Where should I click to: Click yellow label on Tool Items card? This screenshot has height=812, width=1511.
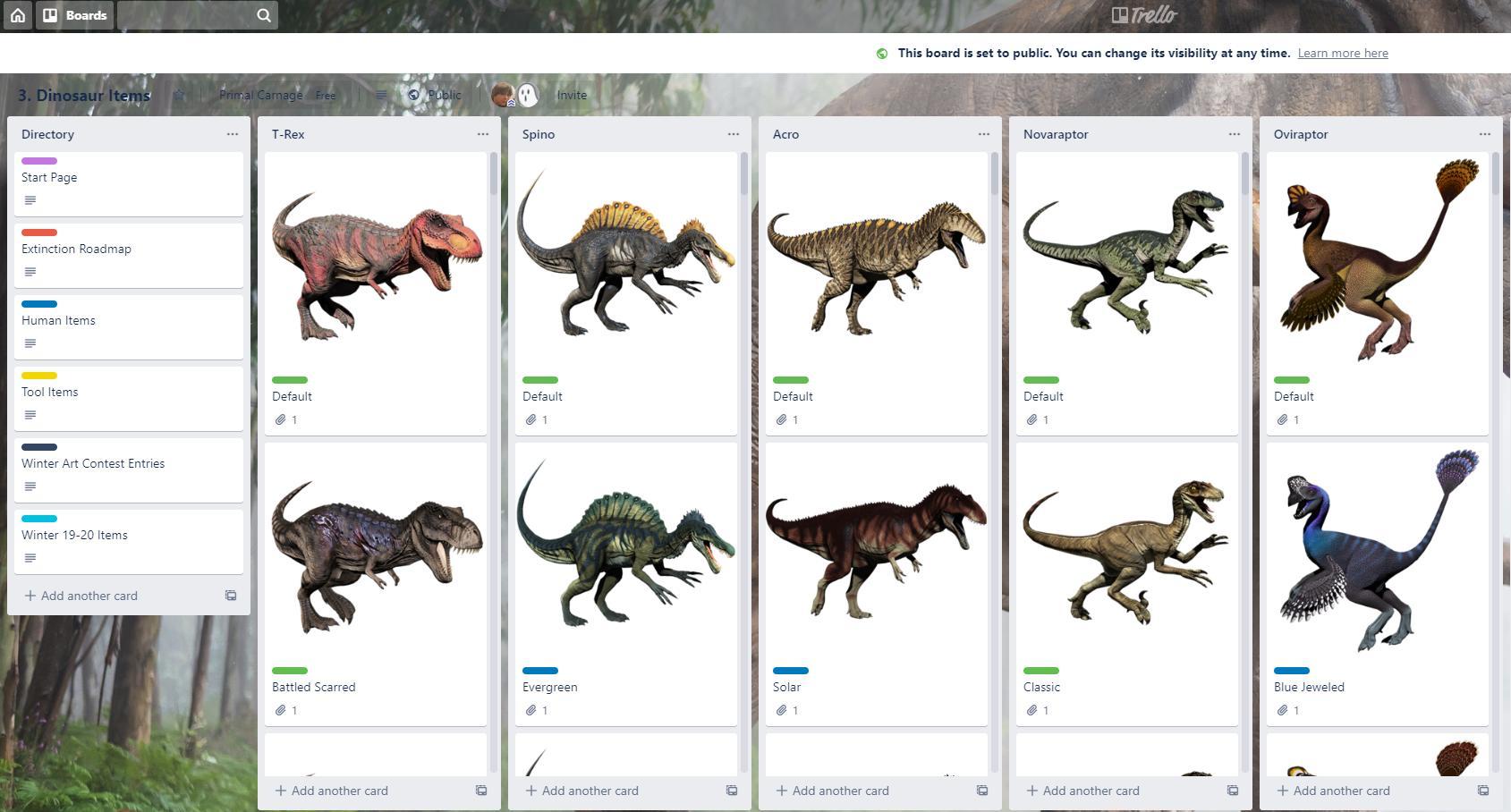tap(39, 376)
